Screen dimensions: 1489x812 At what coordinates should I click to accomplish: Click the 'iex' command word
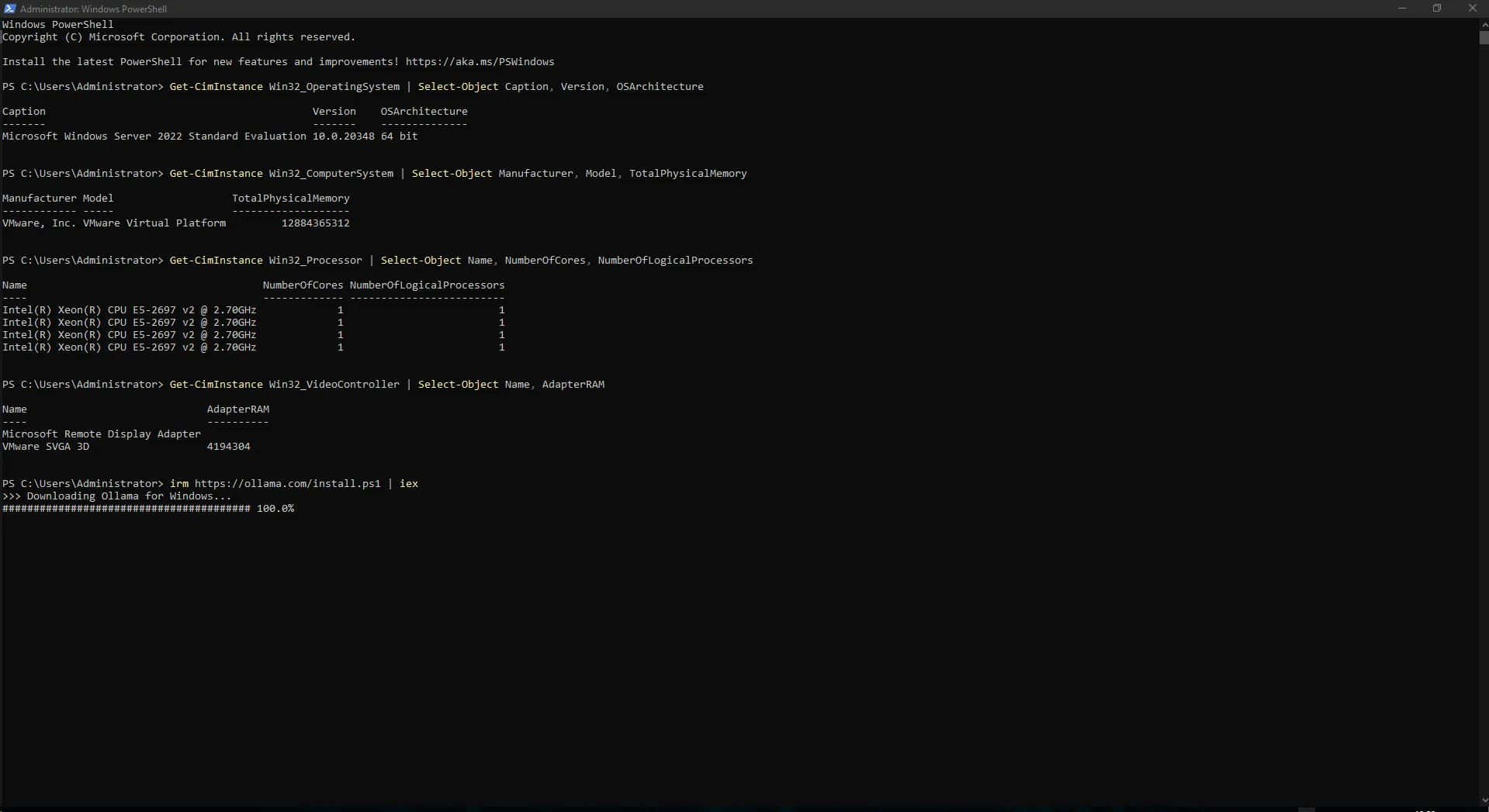pyautogui.click(x=408, y=484)
